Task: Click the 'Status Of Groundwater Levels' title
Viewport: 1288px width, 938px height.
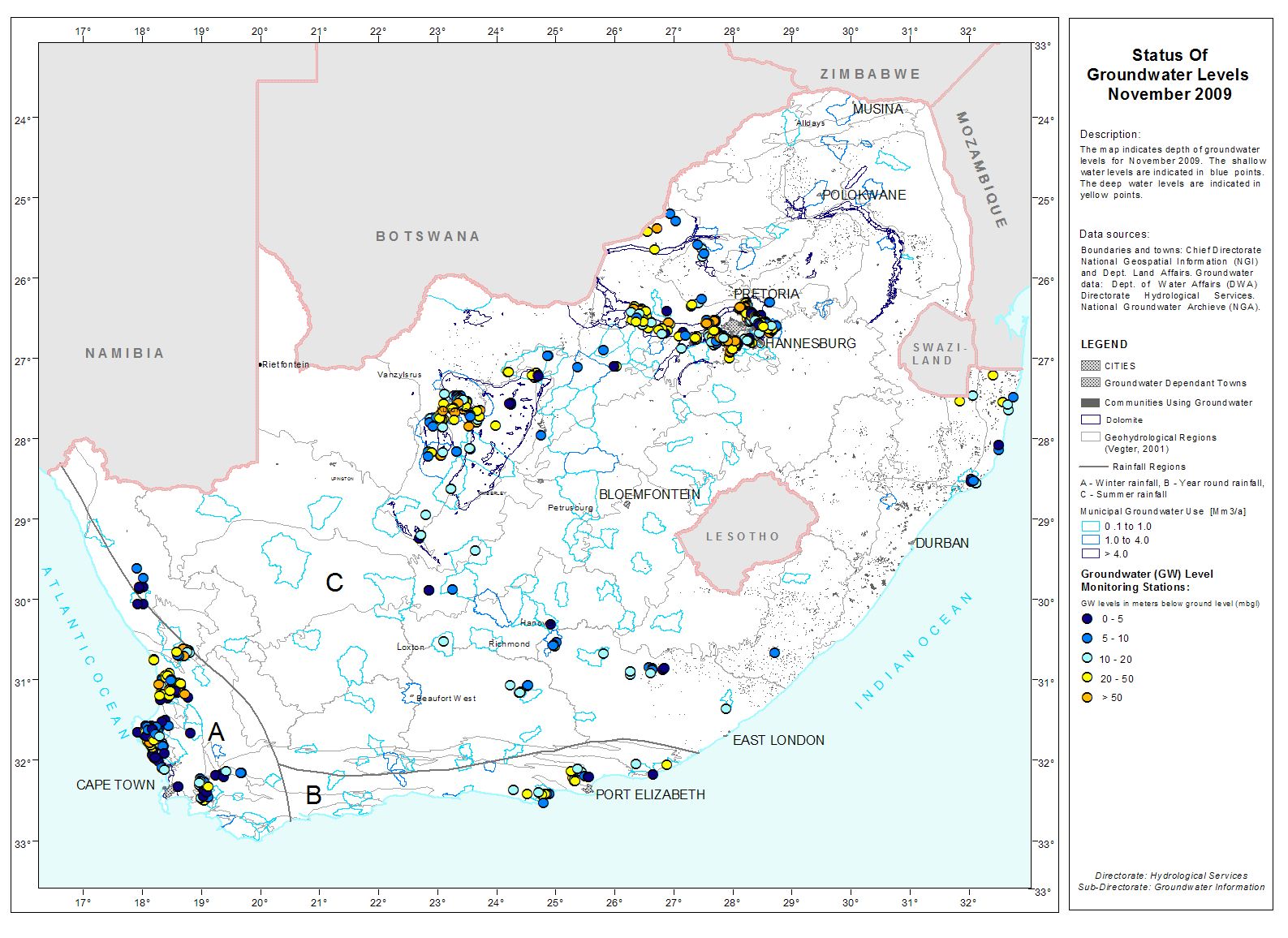Action: [1169, 75]
